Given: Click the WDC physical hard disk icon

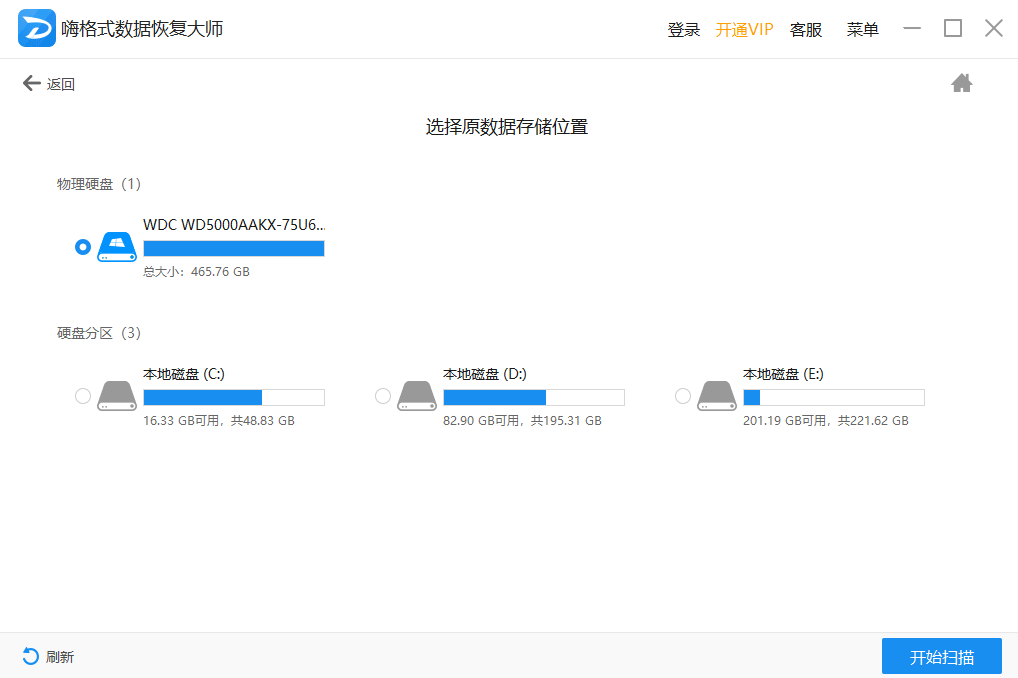Looking at the screenshot, I should pyautogui.click(x=116, y=248).
